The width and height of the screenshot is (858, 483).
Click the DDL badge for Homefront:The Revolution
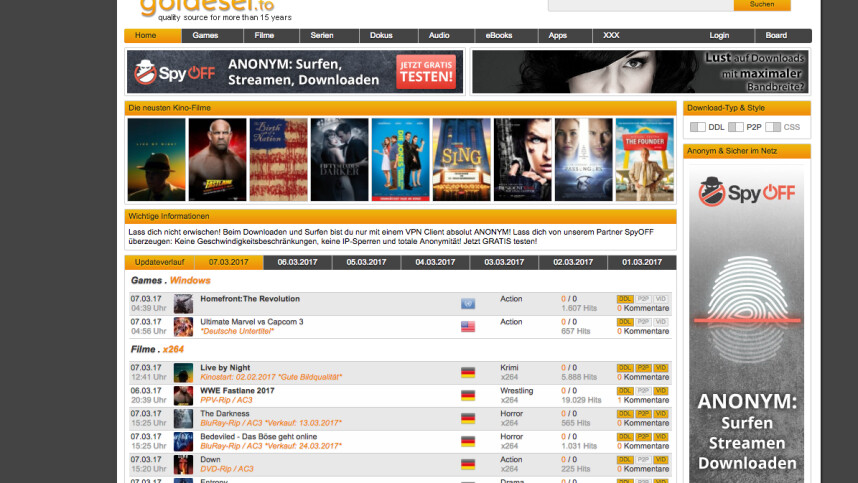(x=625, y=299)
